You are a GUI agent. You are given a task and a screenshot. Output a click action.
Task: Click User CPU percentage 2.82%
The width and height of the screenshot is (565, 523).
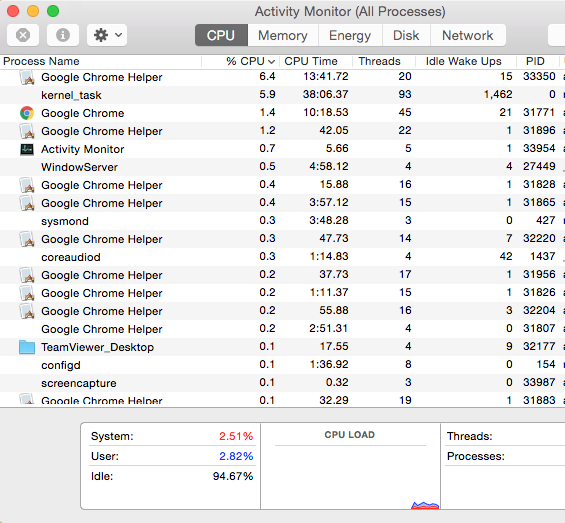[236, 456]
